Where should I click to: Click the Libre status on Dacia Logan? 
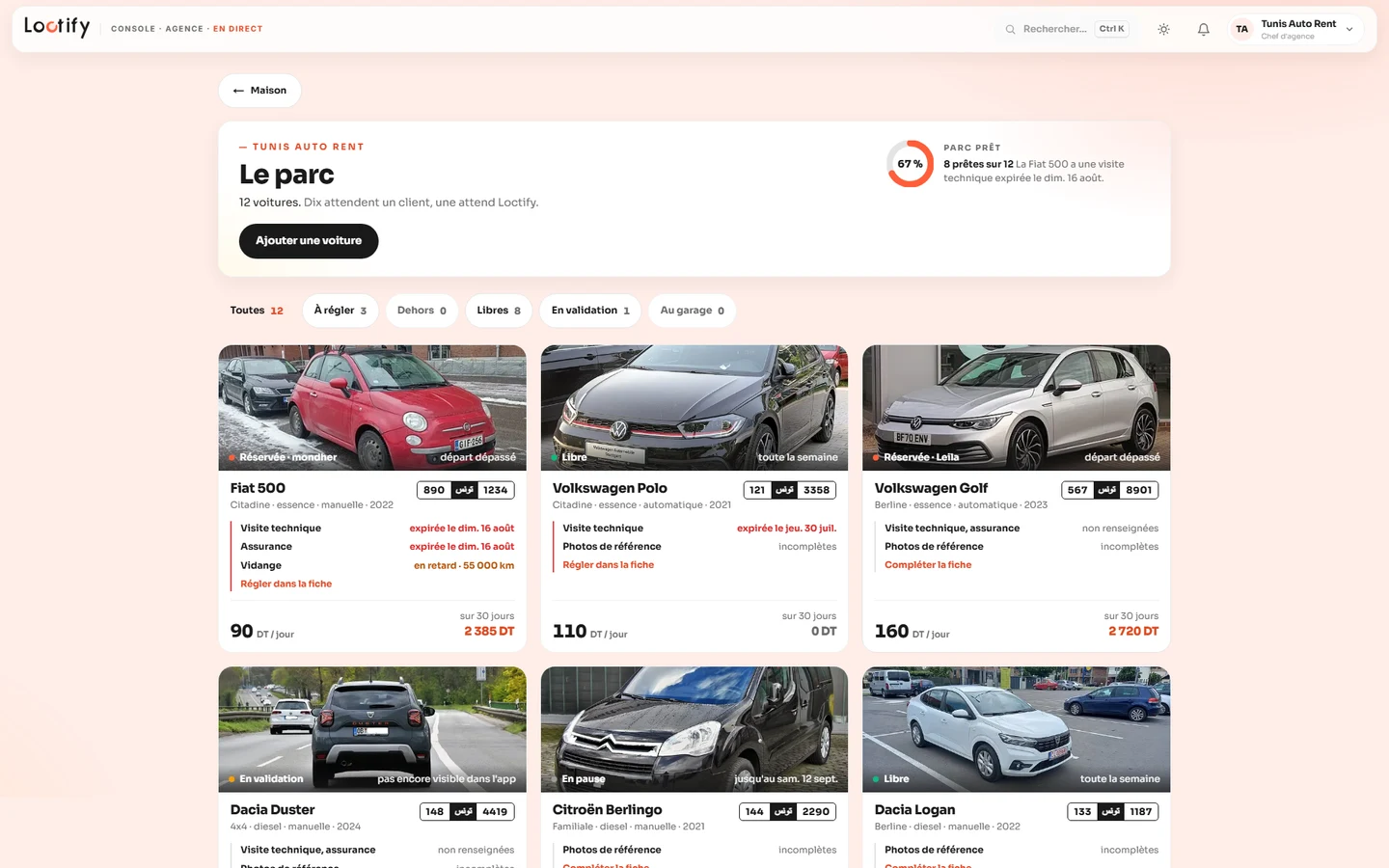(x=891, y=779)
